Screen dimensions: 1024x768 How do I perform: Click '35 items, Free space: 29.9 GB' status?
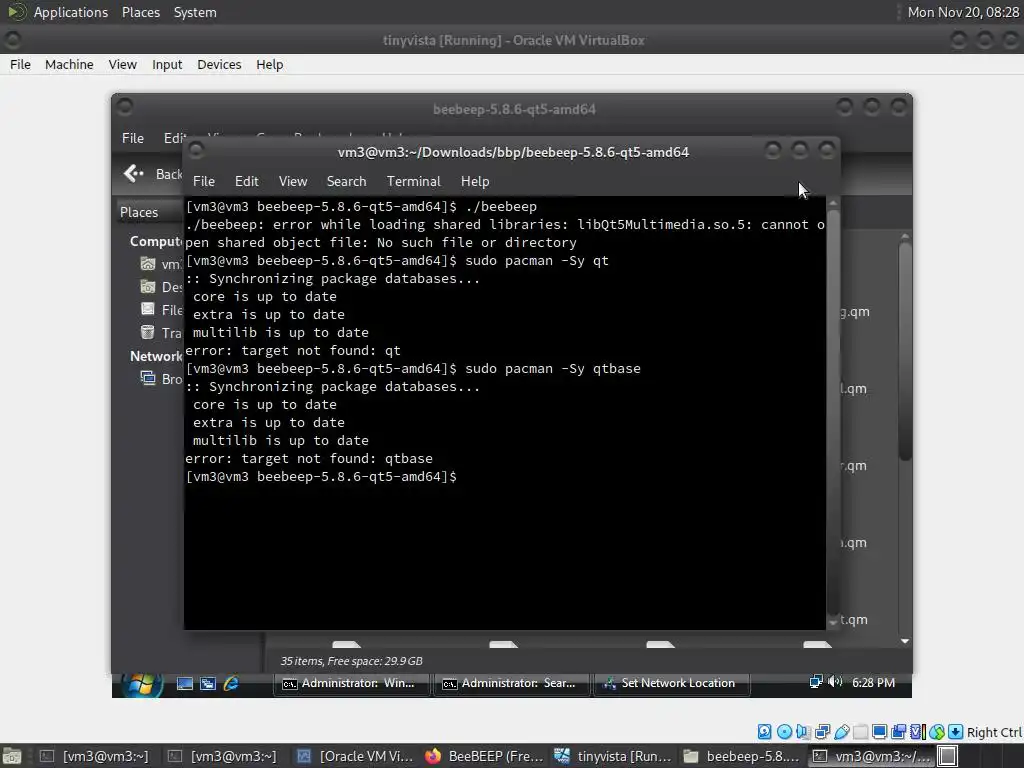tap(351, 661)
